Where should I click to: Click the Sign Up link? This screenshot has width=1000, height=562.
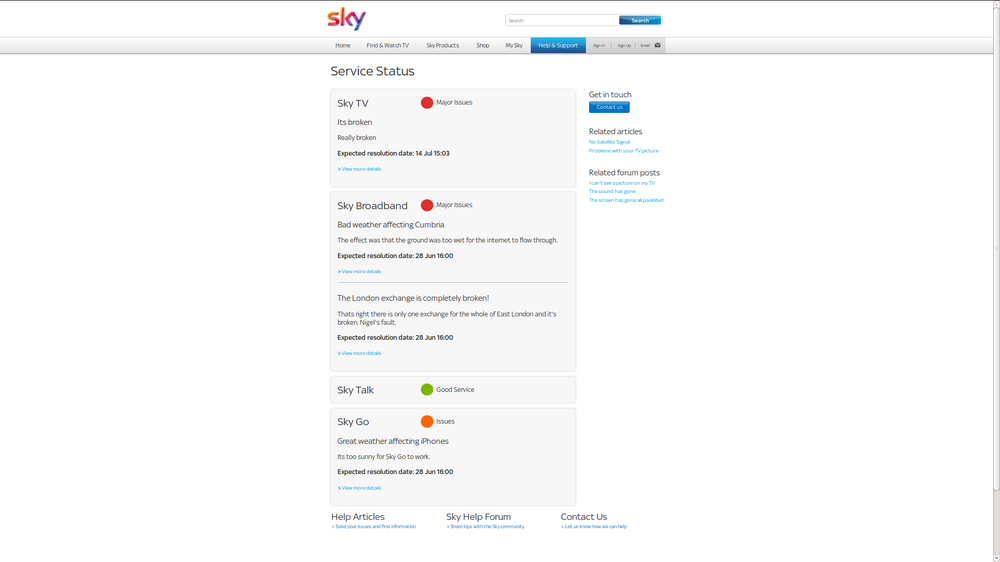pos(624,45)
